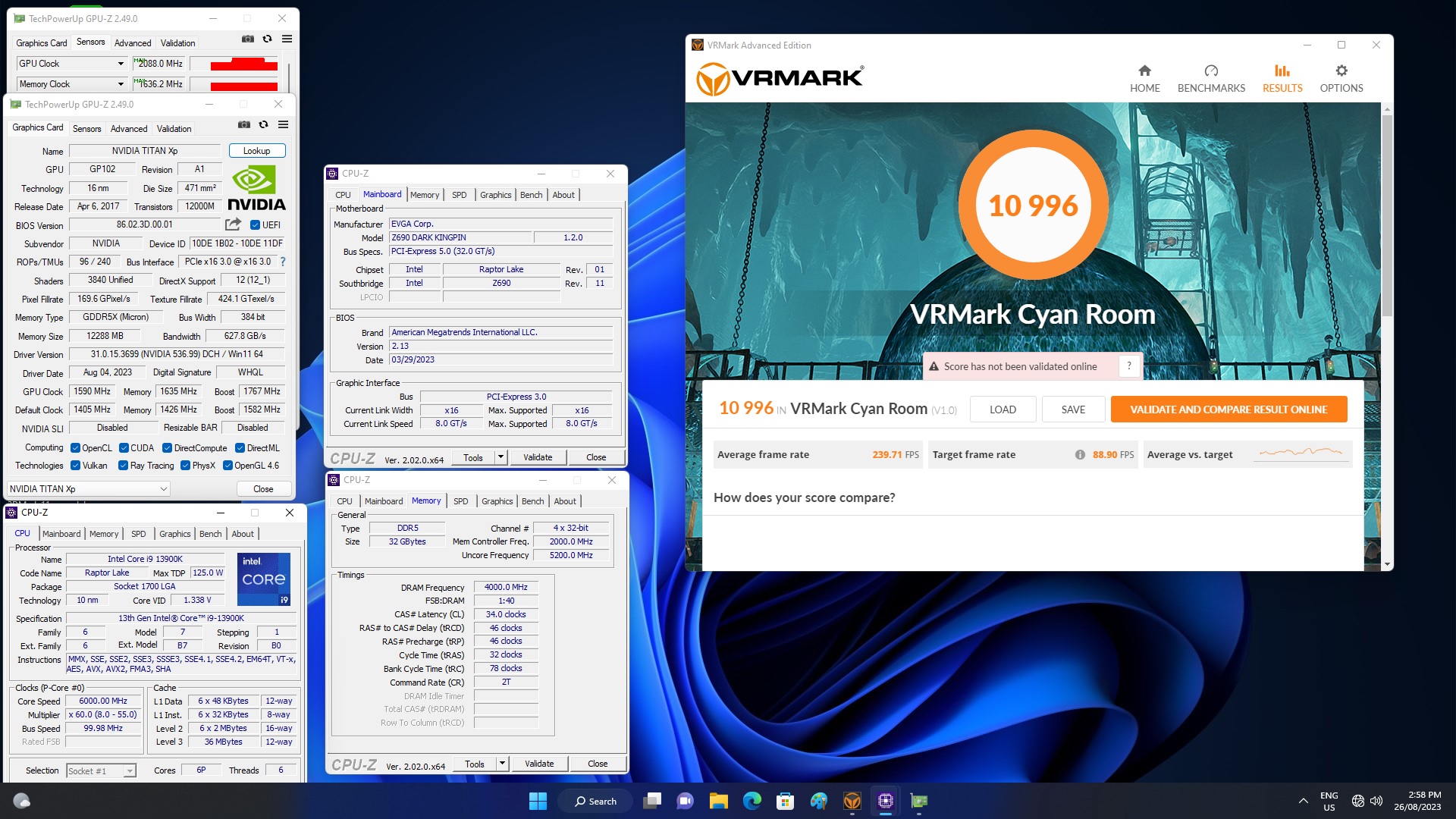Switch to the Advanced tab in front GPU-Z window
The height and width of the screenshot is (819, 1456).
[129, 129]
